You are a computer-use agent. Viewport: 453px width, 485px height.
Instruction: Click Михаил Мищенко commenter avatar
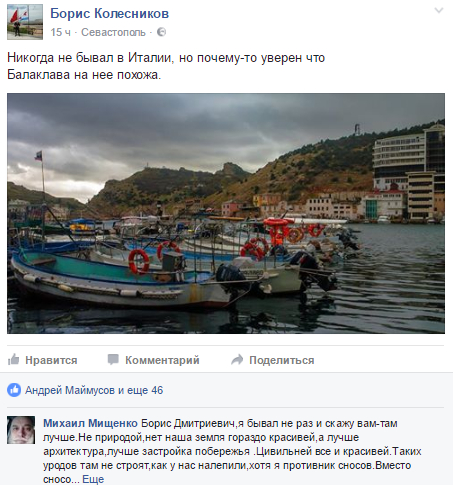coord(21,430)
